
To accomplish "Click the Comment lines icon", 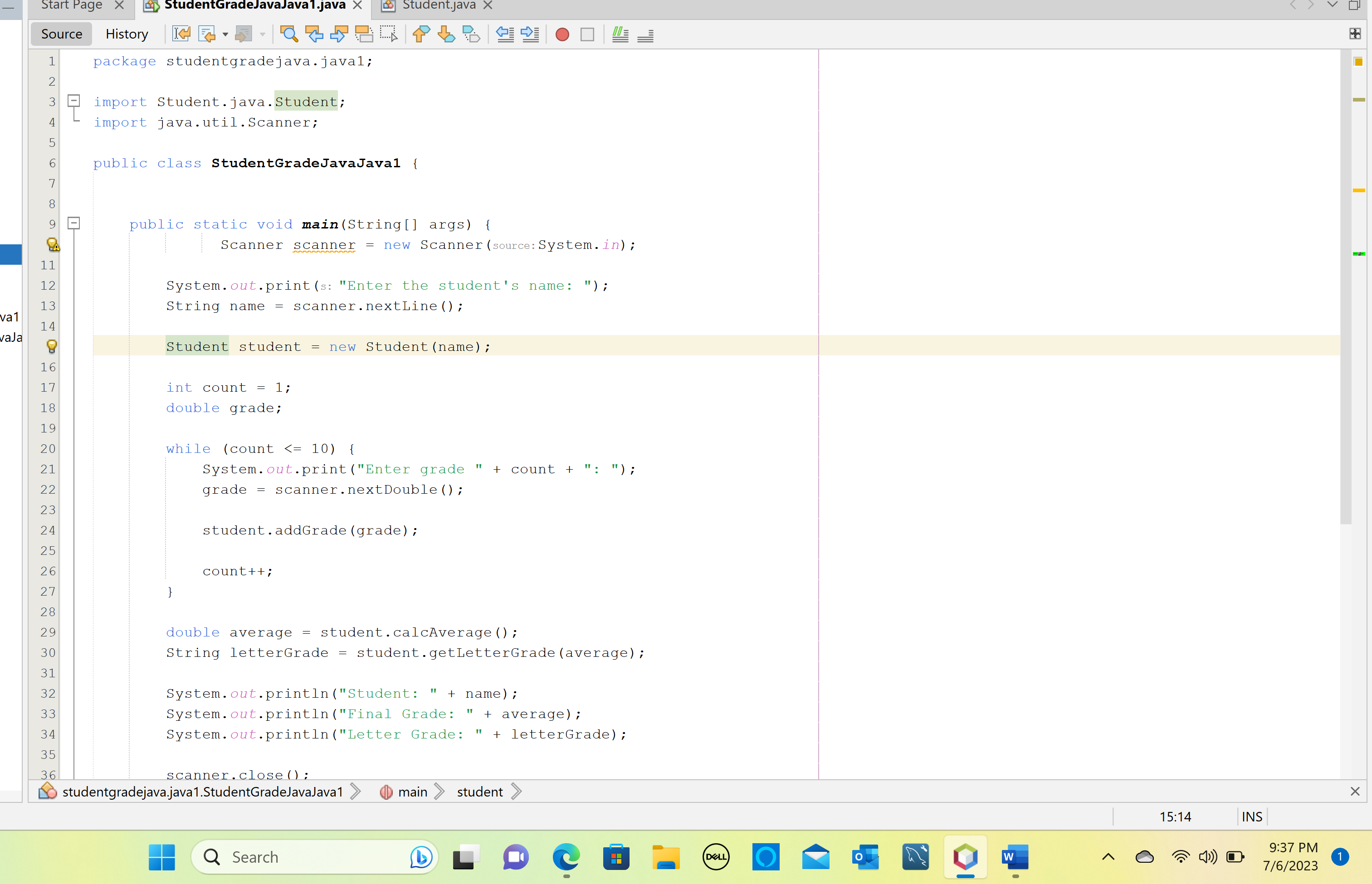I will pyautogui.click(x=620, y=34).
